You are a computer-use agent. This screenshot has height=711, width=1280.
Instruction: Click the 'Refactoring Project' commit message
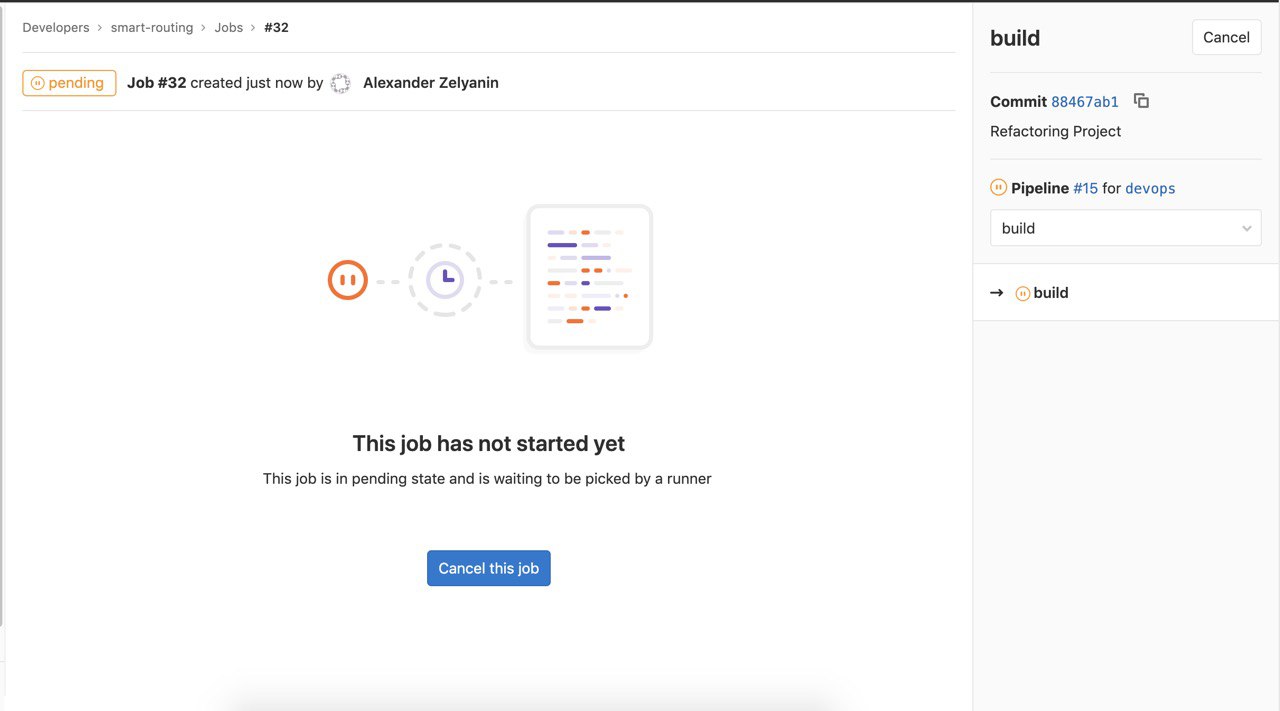point(1055,131)
